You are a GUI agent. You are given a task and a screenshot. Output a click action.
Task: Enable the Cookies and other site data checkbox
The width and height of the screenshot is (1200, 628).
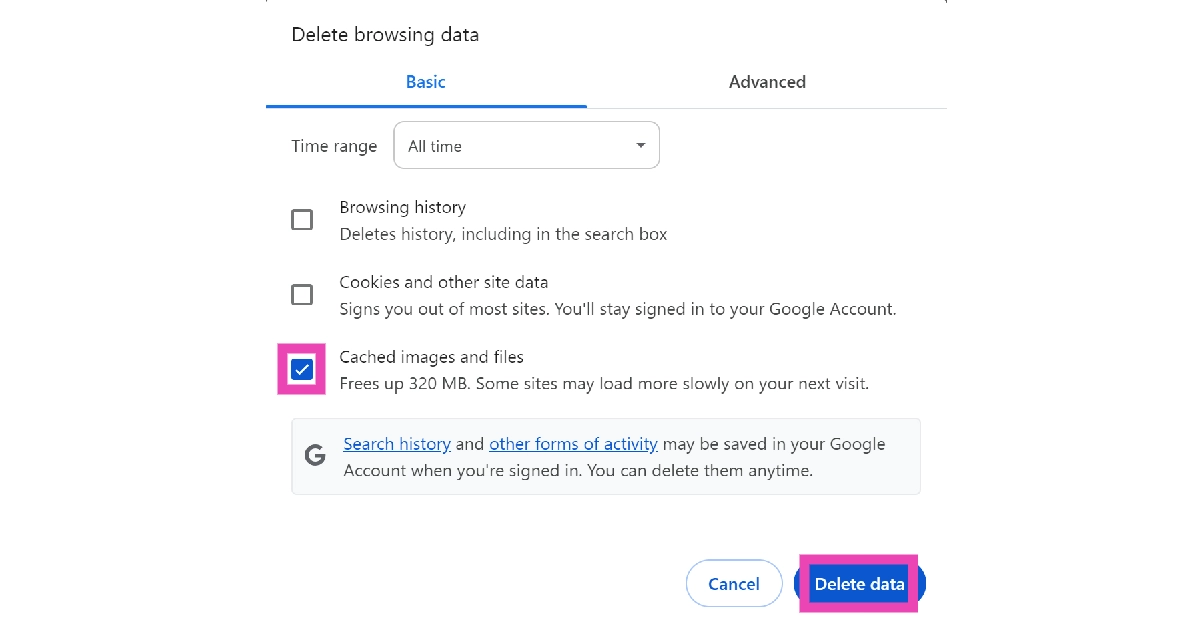click(302, 295)
